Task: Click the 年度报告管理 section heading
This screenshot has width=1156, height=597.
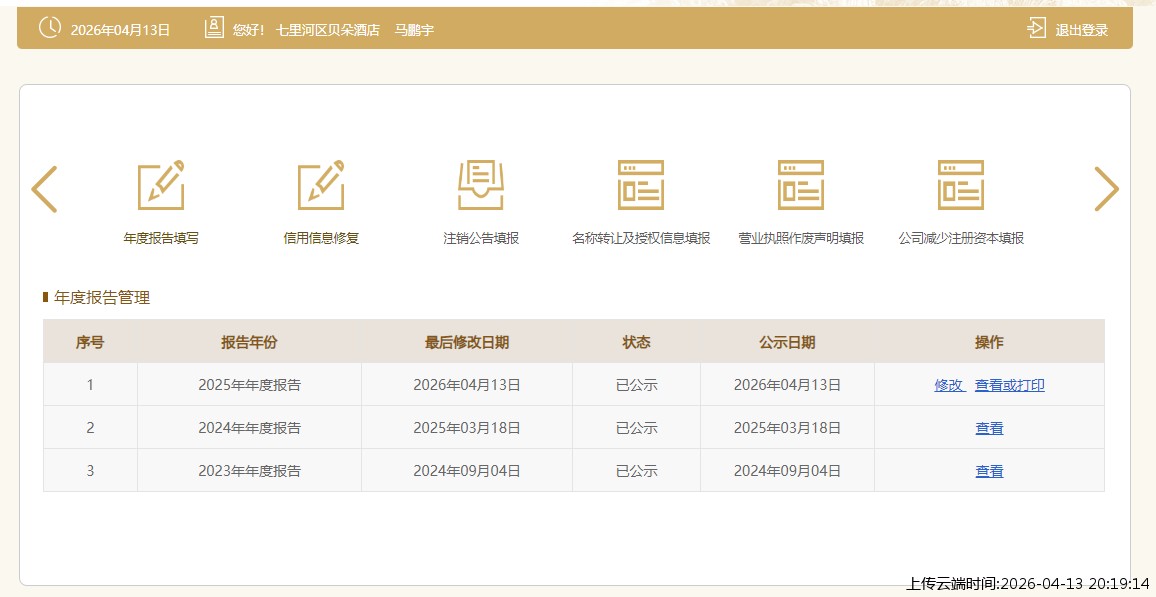Action: click(x=102, y=297)
